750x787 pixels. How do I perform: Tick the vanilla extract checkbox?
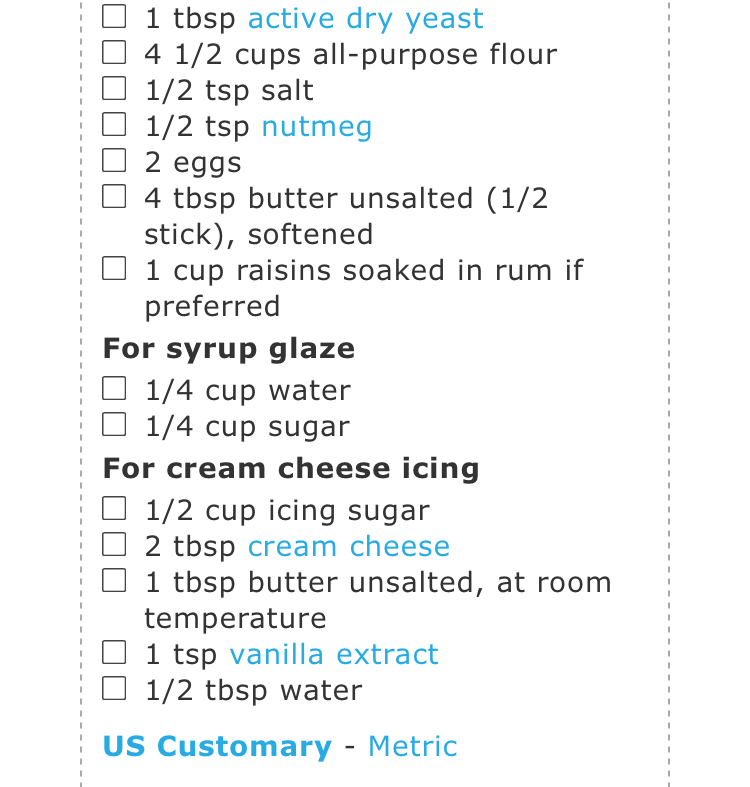115,653
